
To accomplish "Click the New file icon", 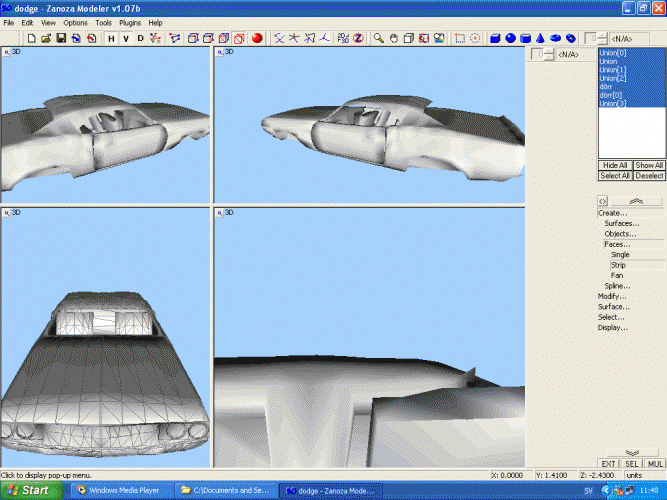I will point(32,38).
